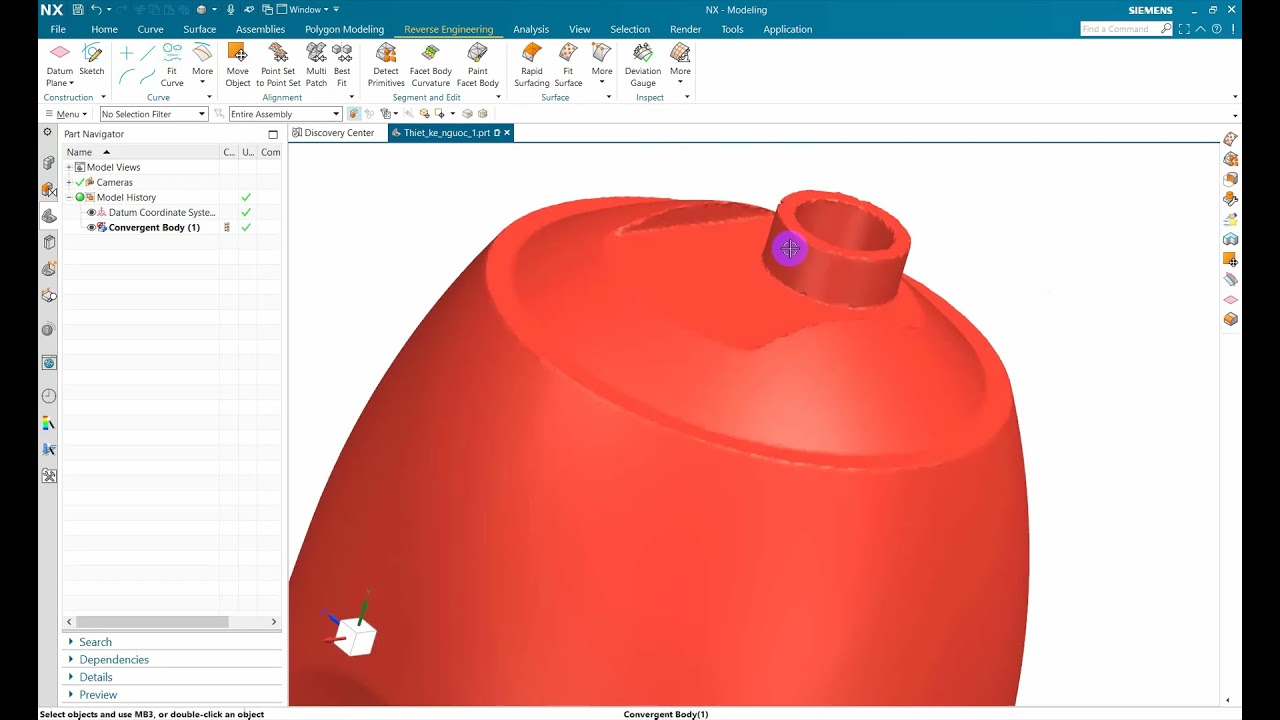Select the Datum Plane tool

[60, 64]
